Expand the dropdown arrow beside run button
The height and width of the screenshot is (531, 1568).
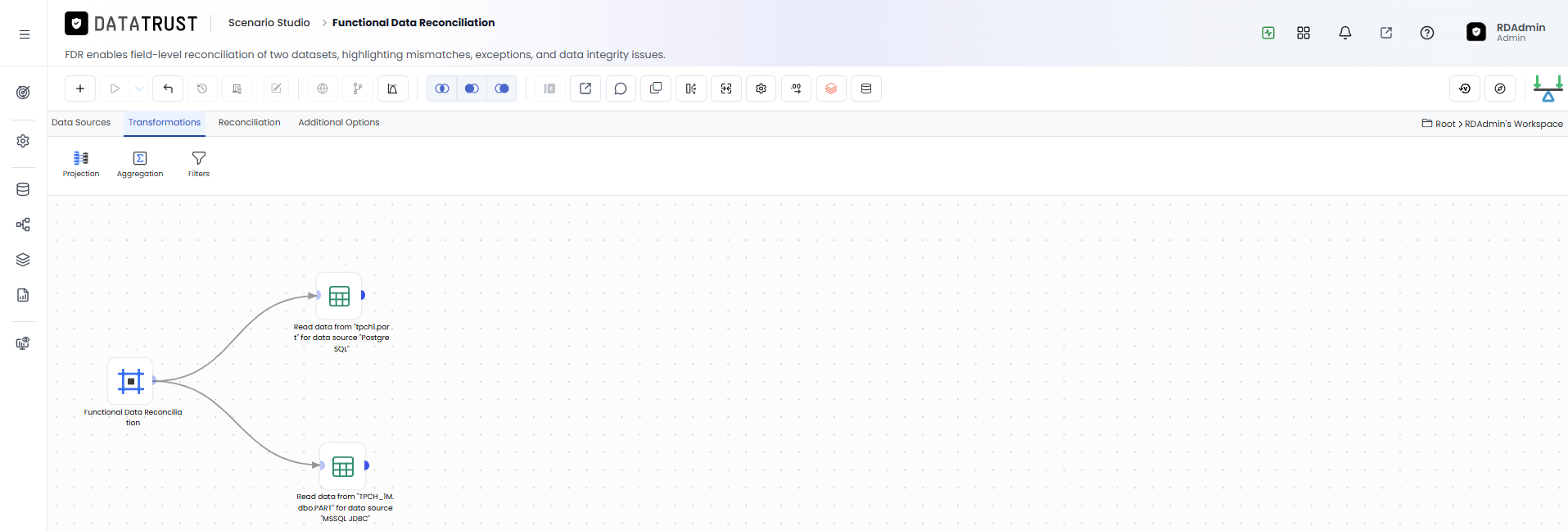click(139, 88)
